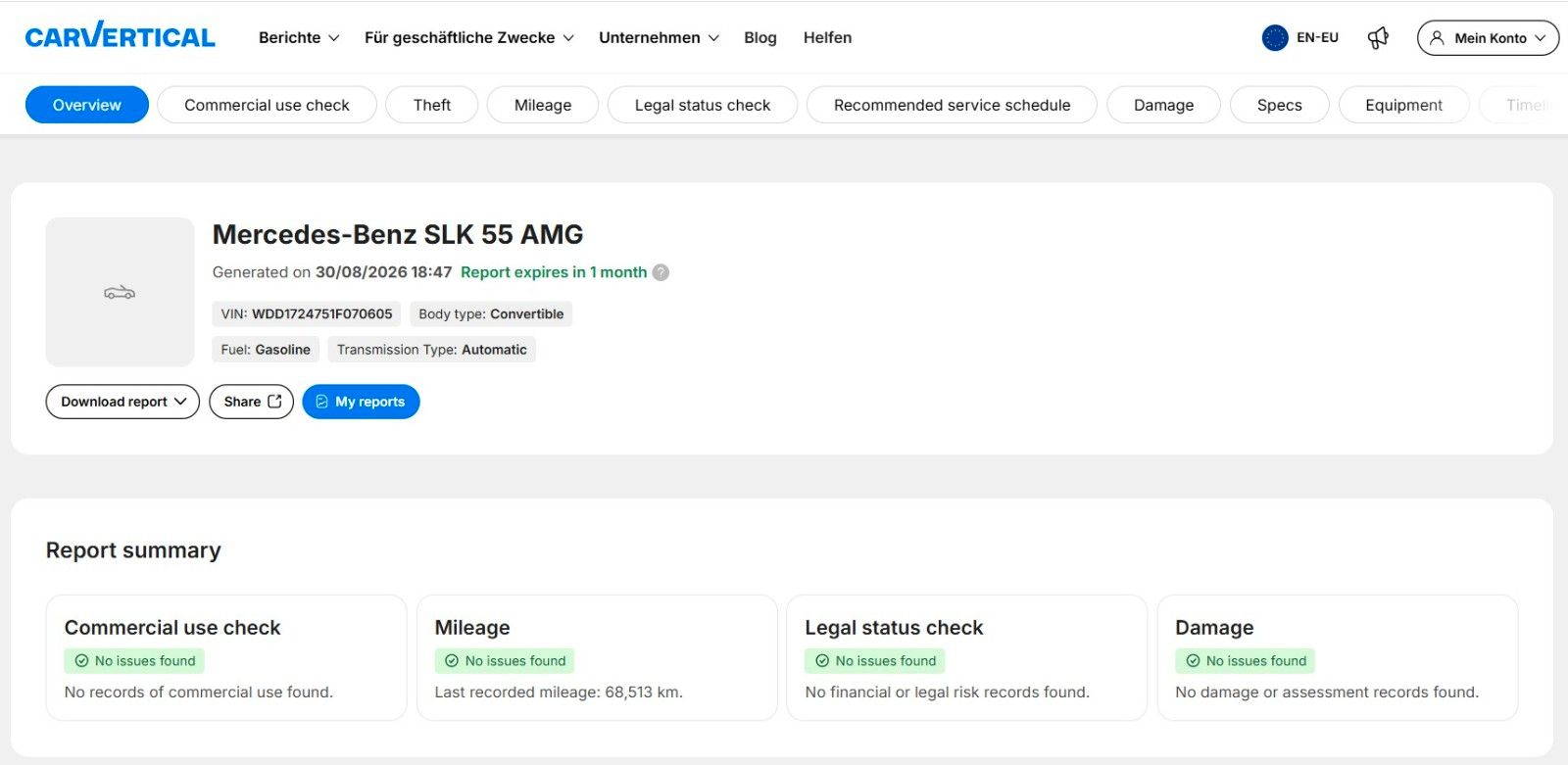
Task: Select the Overview tab
Action: coord(87,105)
